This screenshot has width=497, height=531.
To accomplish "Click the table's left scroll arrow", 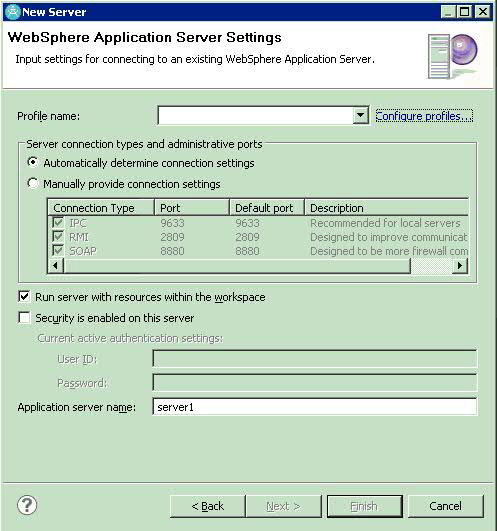I will [56, 266].
